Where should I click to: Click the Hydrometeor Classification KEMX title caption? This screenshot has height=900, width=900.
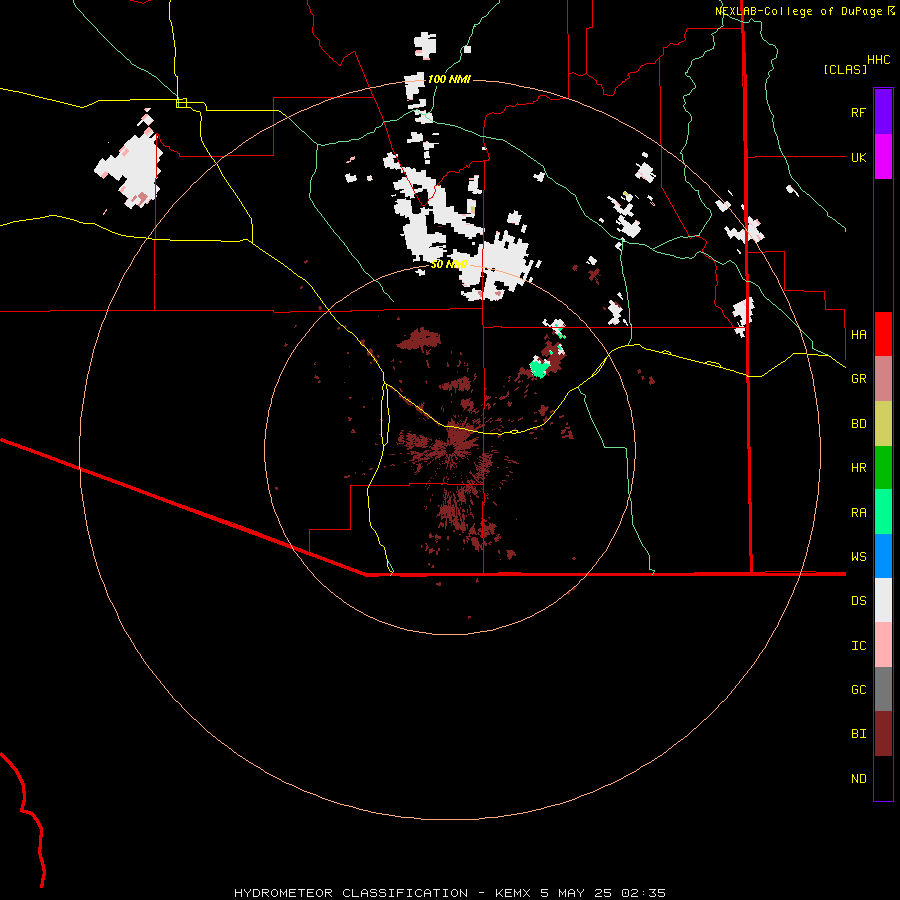coord(450,893)
